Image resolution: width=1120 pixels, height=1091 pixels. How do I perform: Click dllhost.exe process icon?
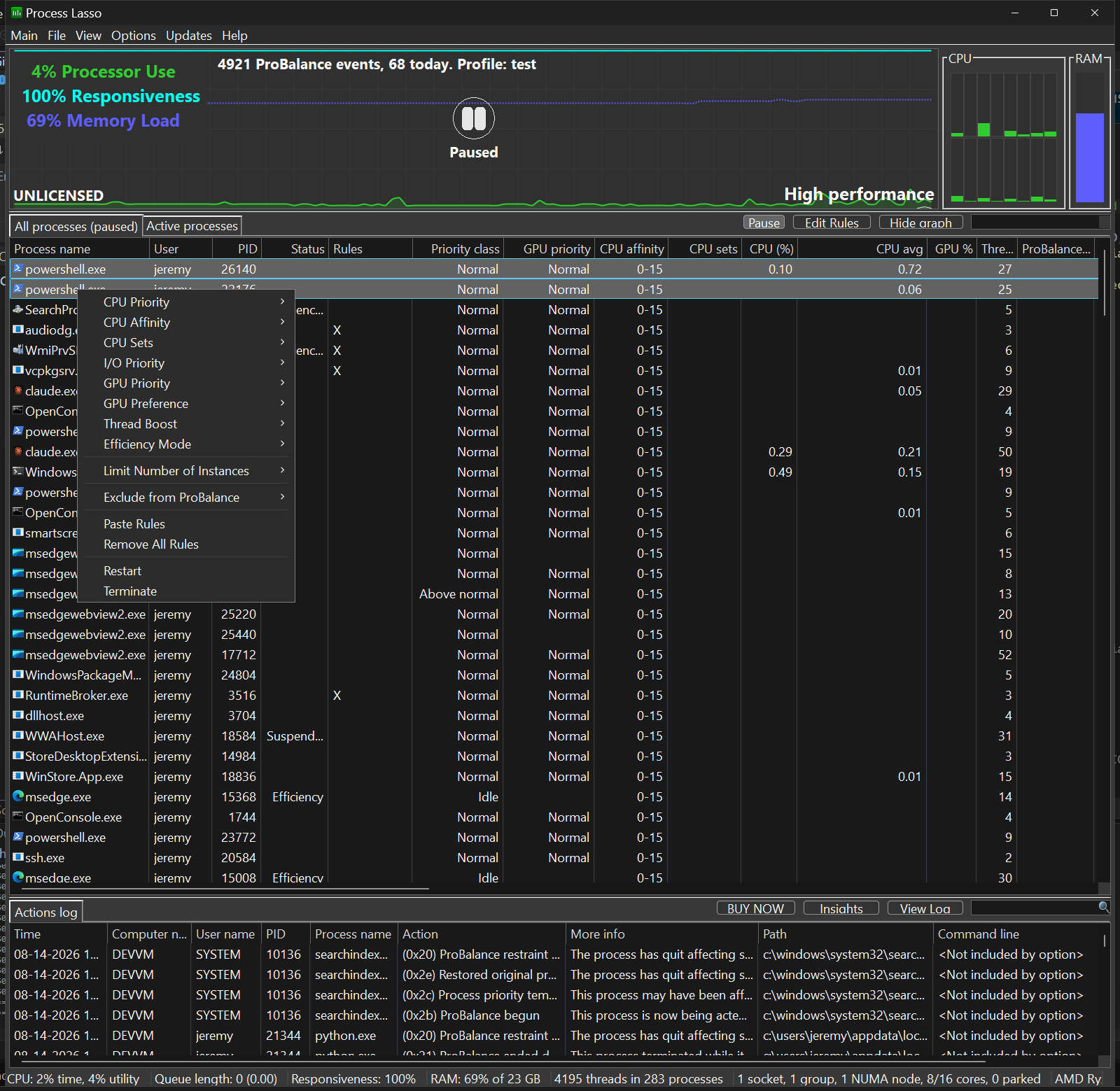[18, 715]
